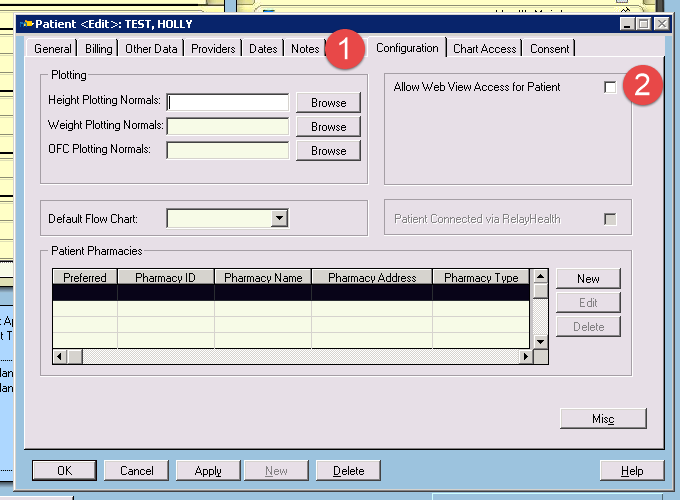Enable Allow Web View Access for Patient

coord(610,88)
